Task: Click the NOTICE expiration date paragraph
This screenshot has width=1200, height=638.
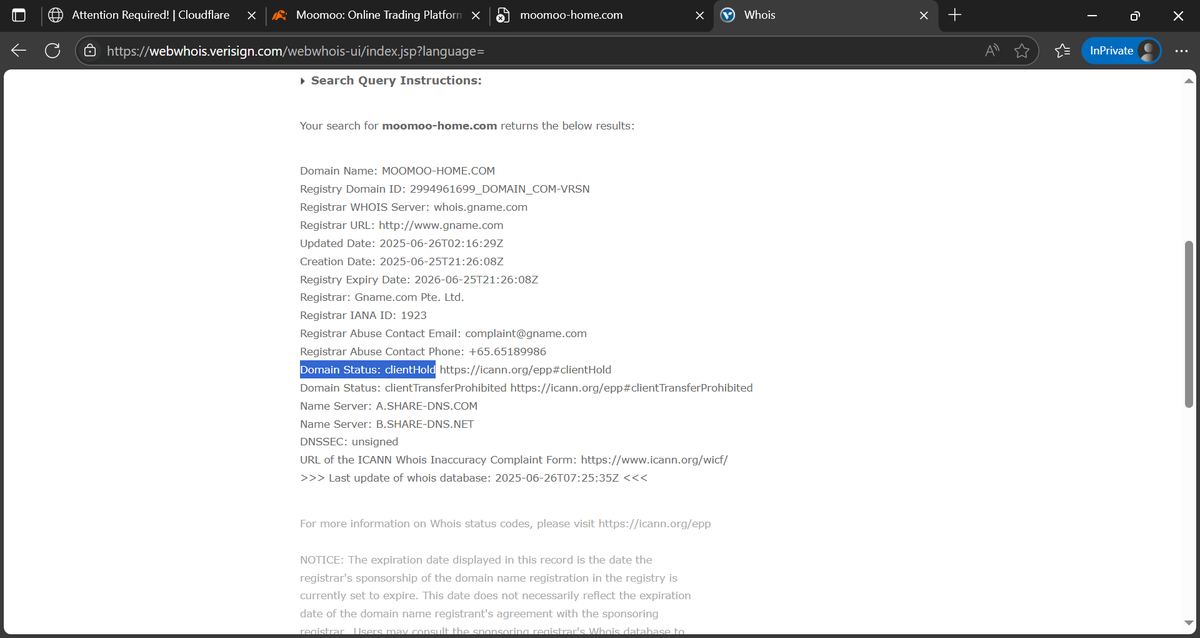Action: coord(495,596)
